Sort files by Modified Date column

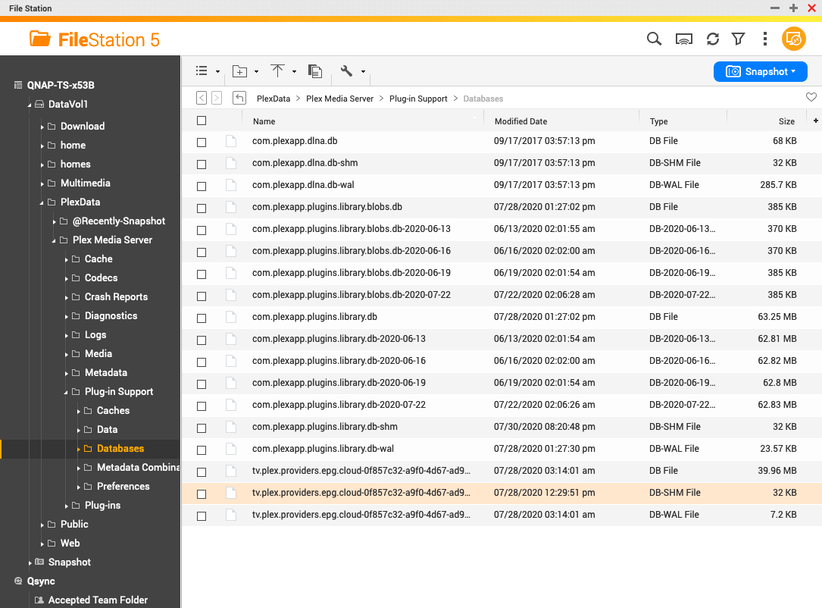tap(520, 121)
